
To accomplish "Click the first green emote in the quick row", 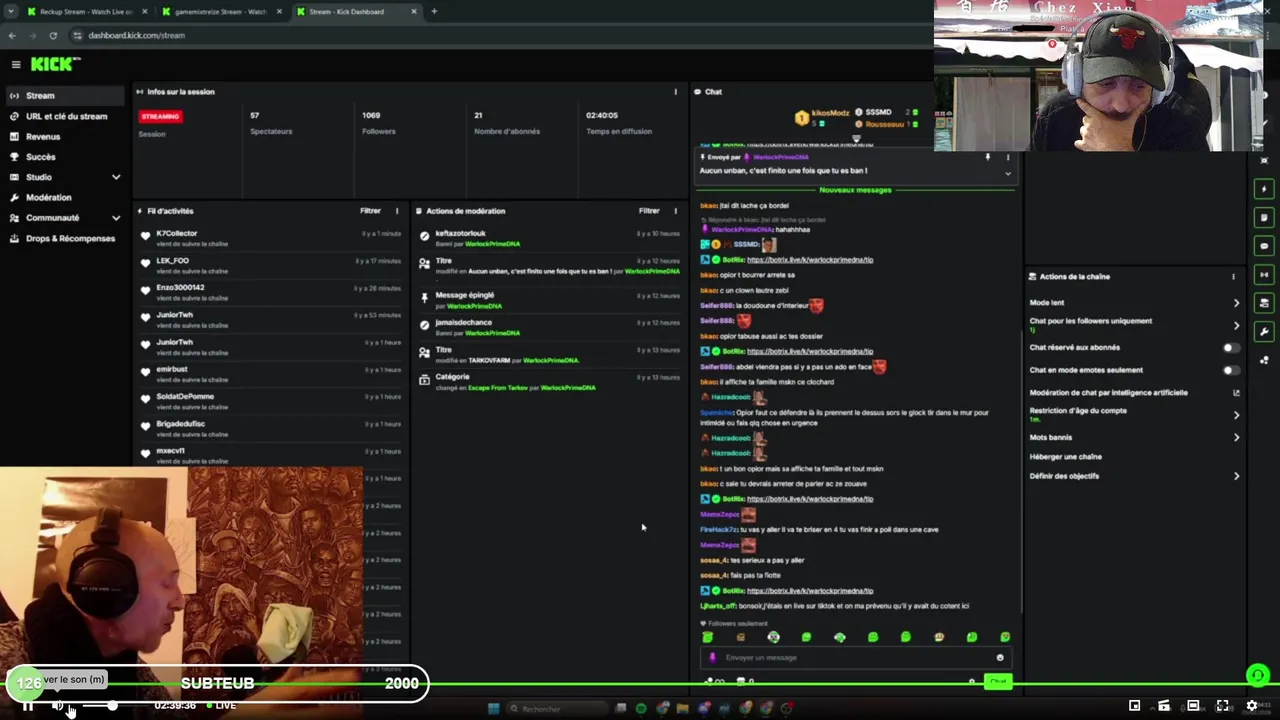I will click(708, 637).
